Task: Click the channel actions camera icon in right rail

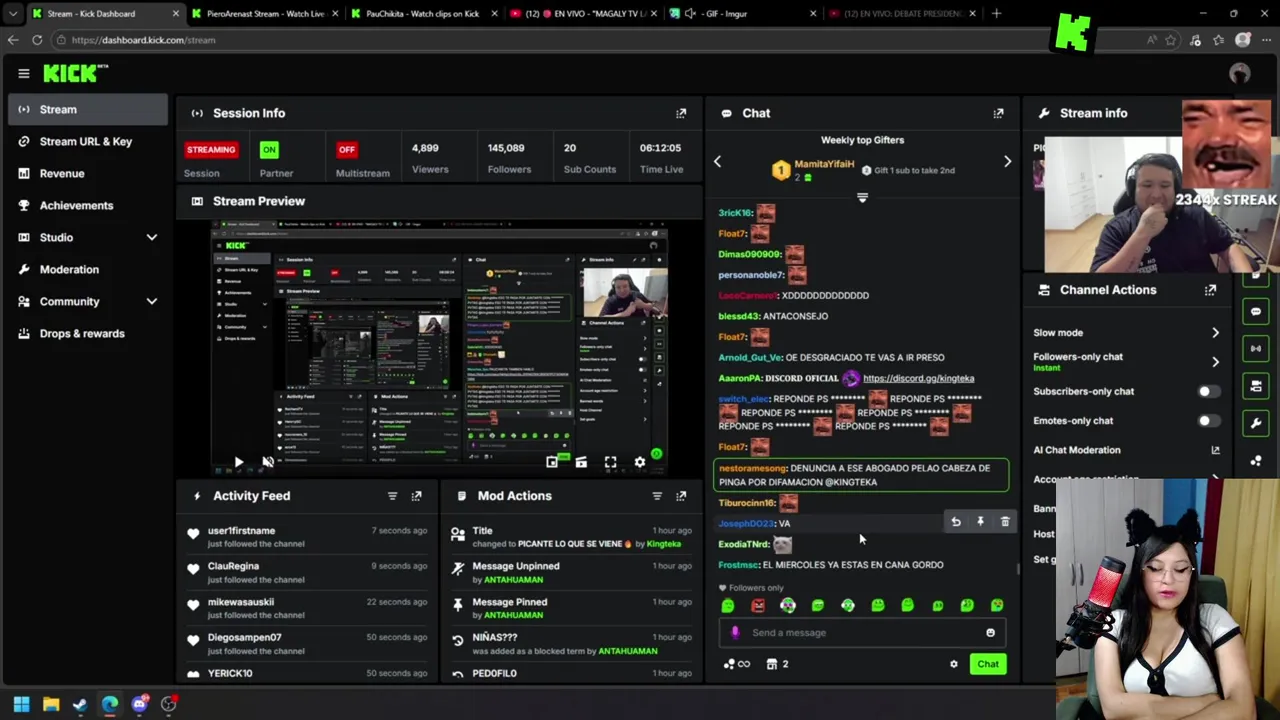Action: point(1256,386)
